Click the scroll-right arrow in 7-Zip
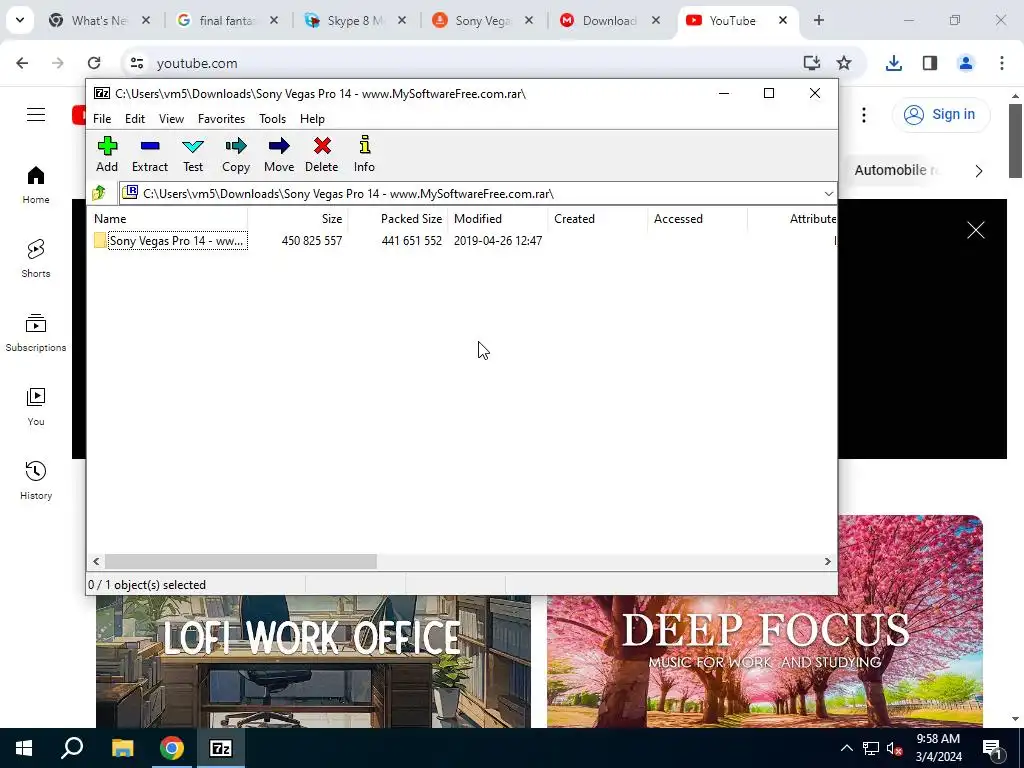The image size is (1024, 768). tap(827, 561)
